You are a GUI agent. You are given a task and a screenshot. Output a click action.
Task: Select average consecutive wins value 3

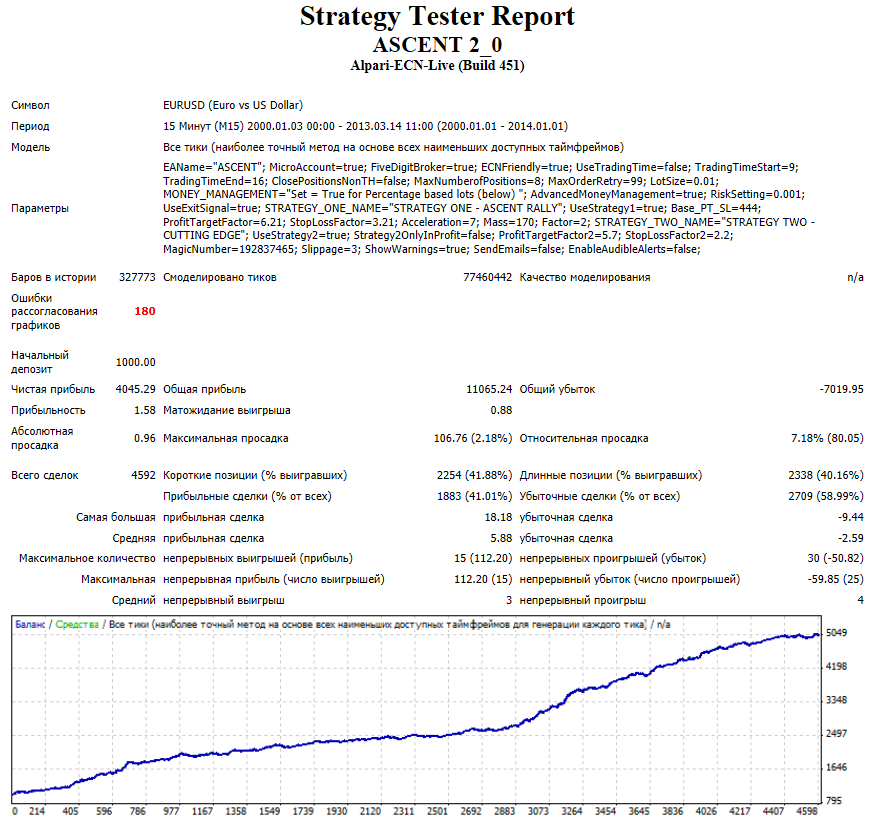click(x=508, y=601)
